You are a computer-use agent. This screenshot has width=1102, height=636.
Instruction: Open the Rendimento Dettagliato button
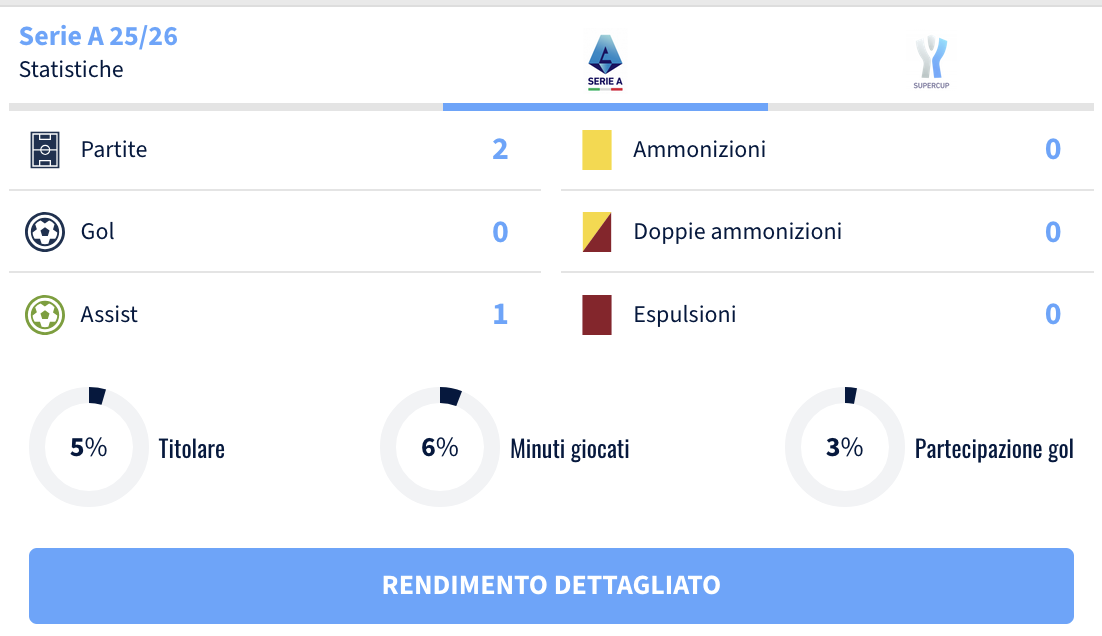551,585
